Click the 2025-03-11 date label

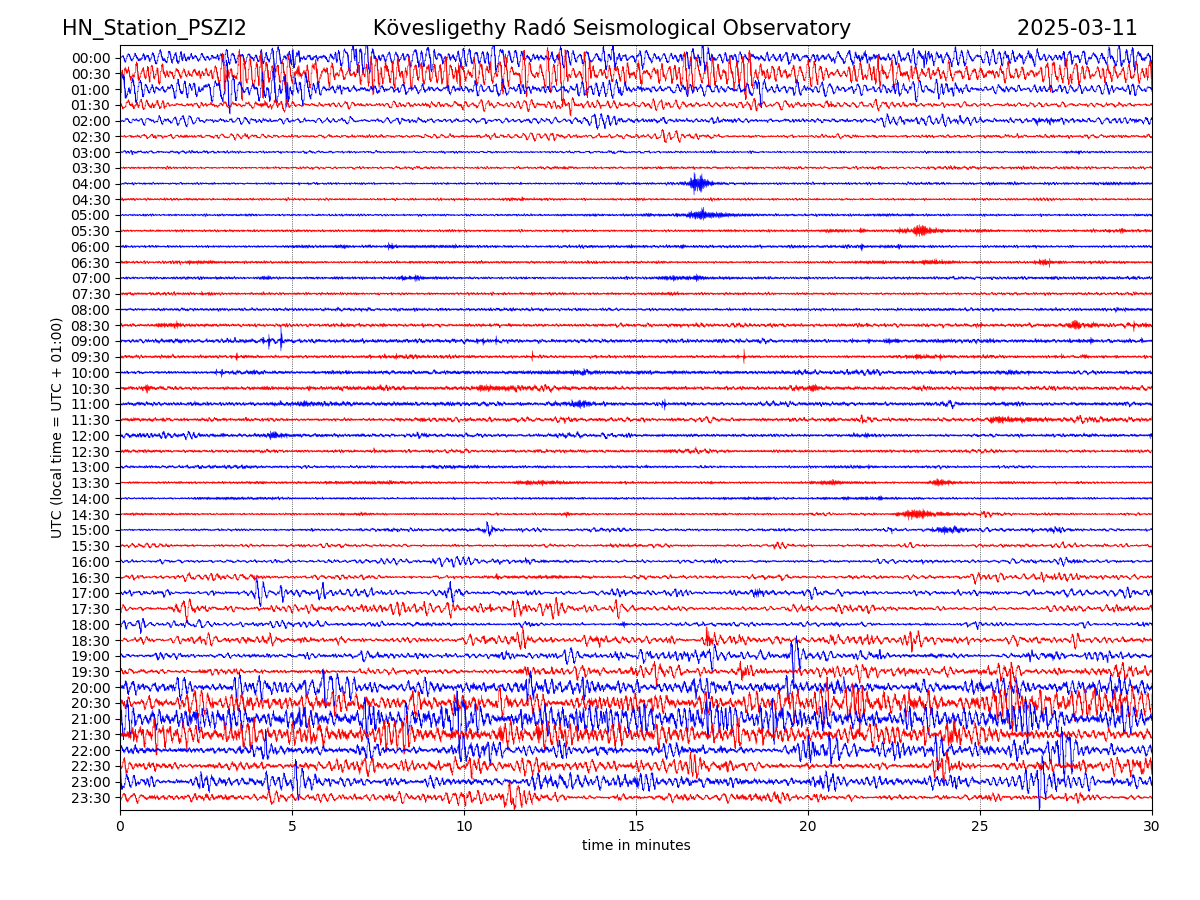[1076, 28]
